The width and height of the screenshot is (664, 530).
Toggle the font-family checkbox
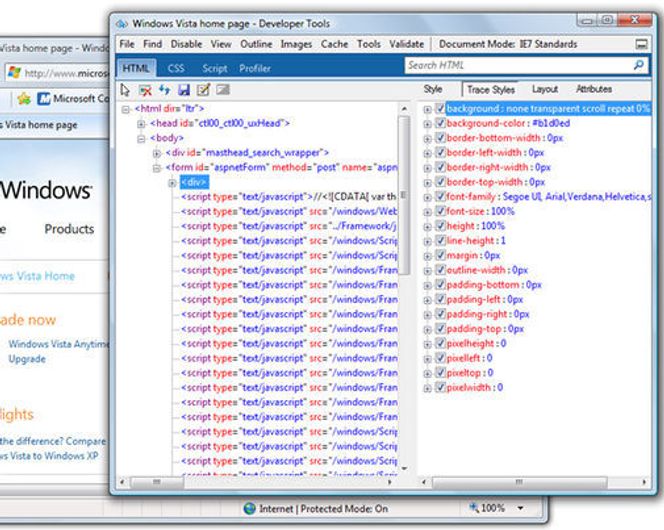click(440, 196)
